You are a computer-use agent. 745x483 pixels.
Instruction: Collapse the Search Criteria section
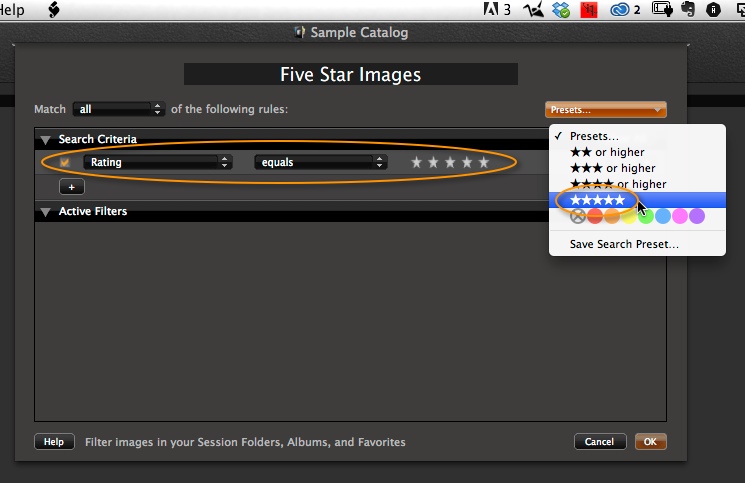coord(46,140)
